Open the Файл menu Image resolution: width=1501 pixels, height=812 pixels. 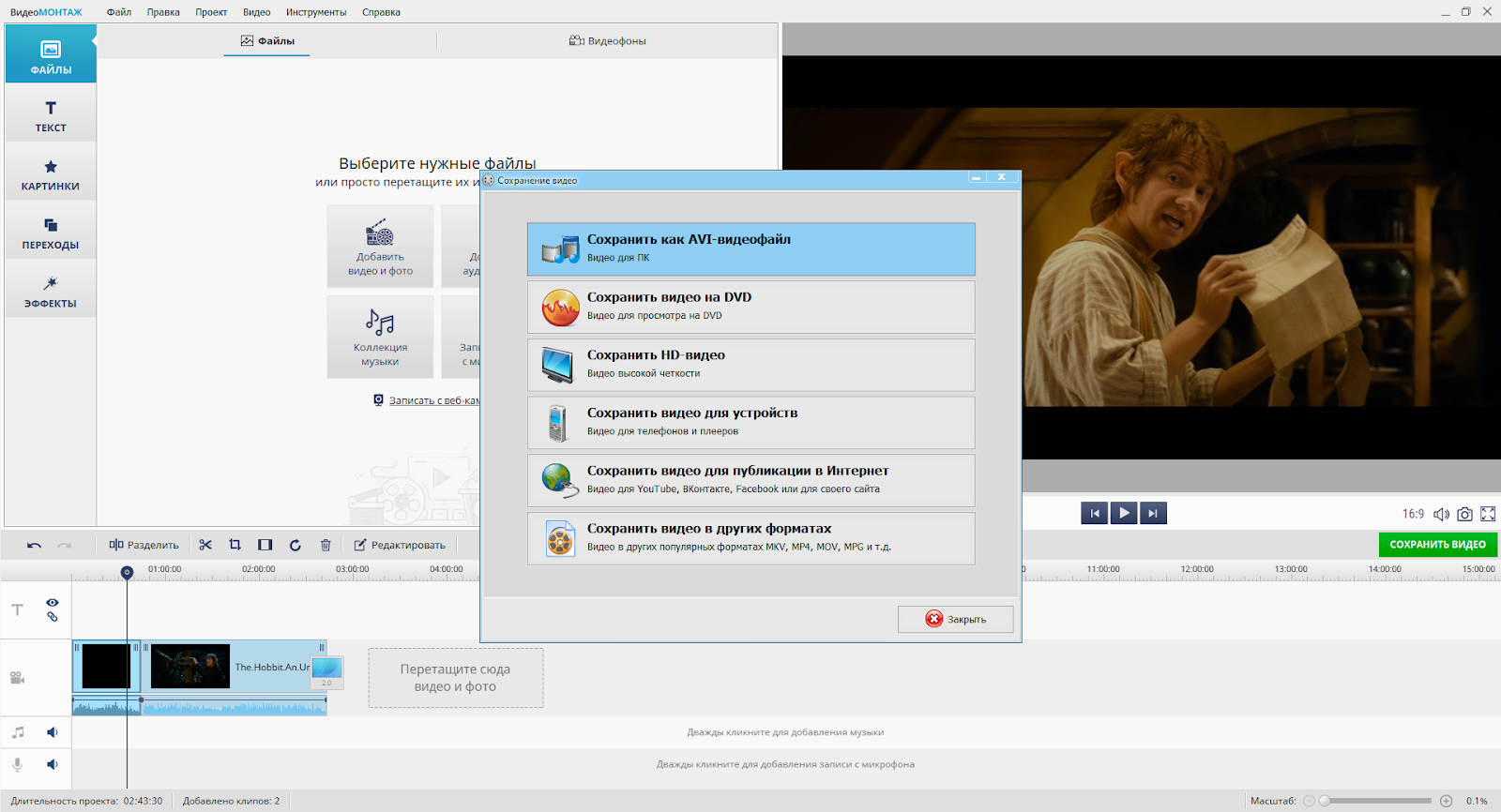(119, 12)
